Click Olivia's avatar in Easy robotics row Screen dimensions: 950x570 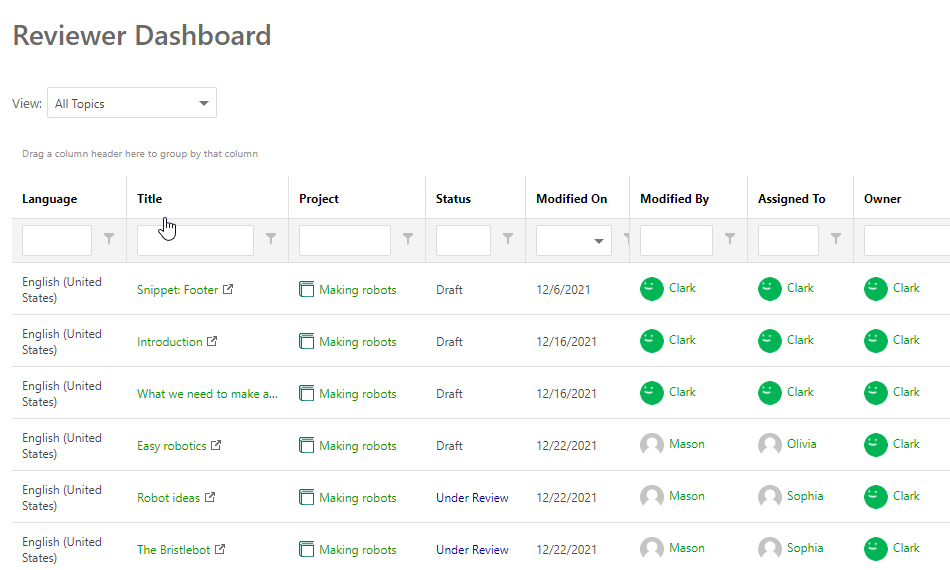770,445
